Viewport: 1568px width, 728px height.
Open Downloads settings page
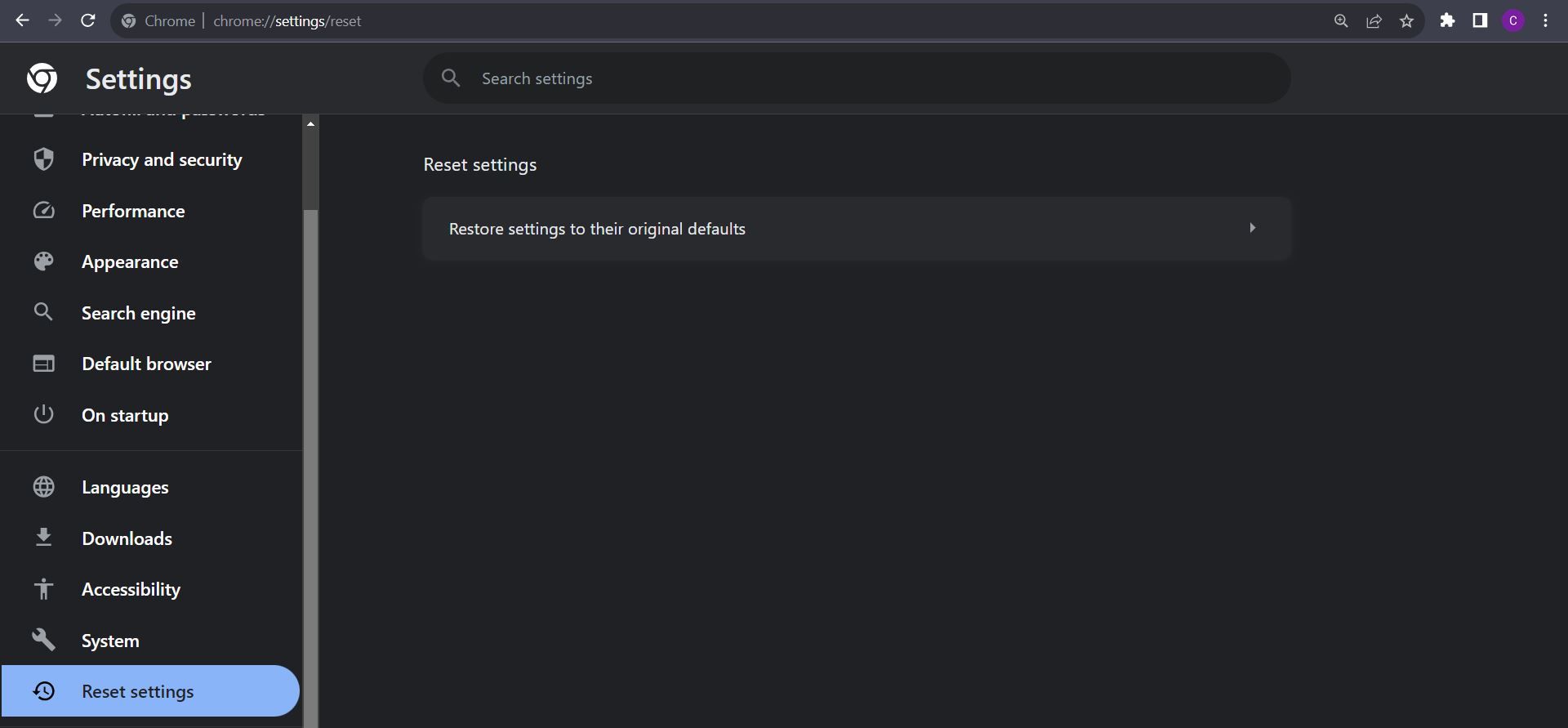click(x=127, y=538)
